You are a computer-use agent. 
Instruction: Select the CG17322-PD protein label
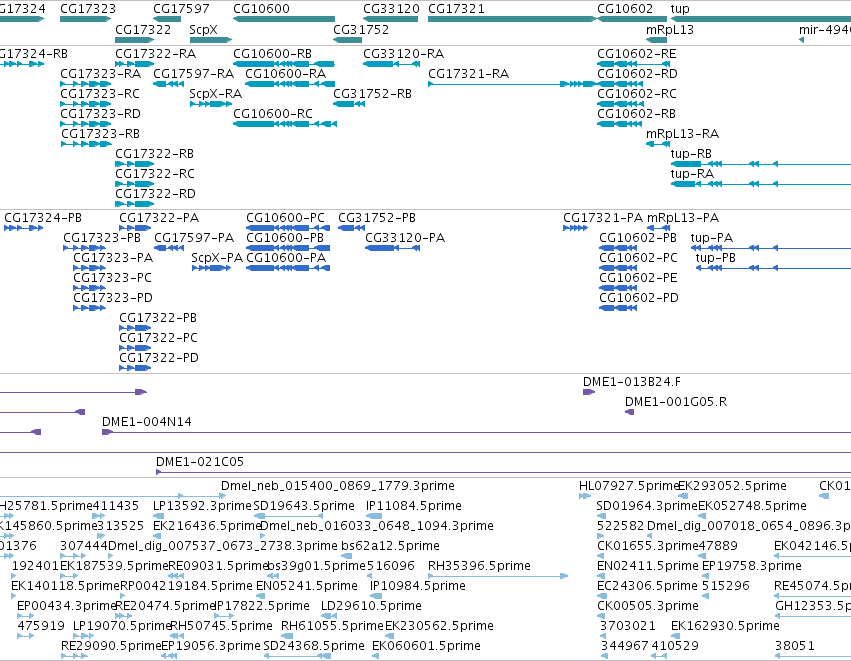pos(159,358)
